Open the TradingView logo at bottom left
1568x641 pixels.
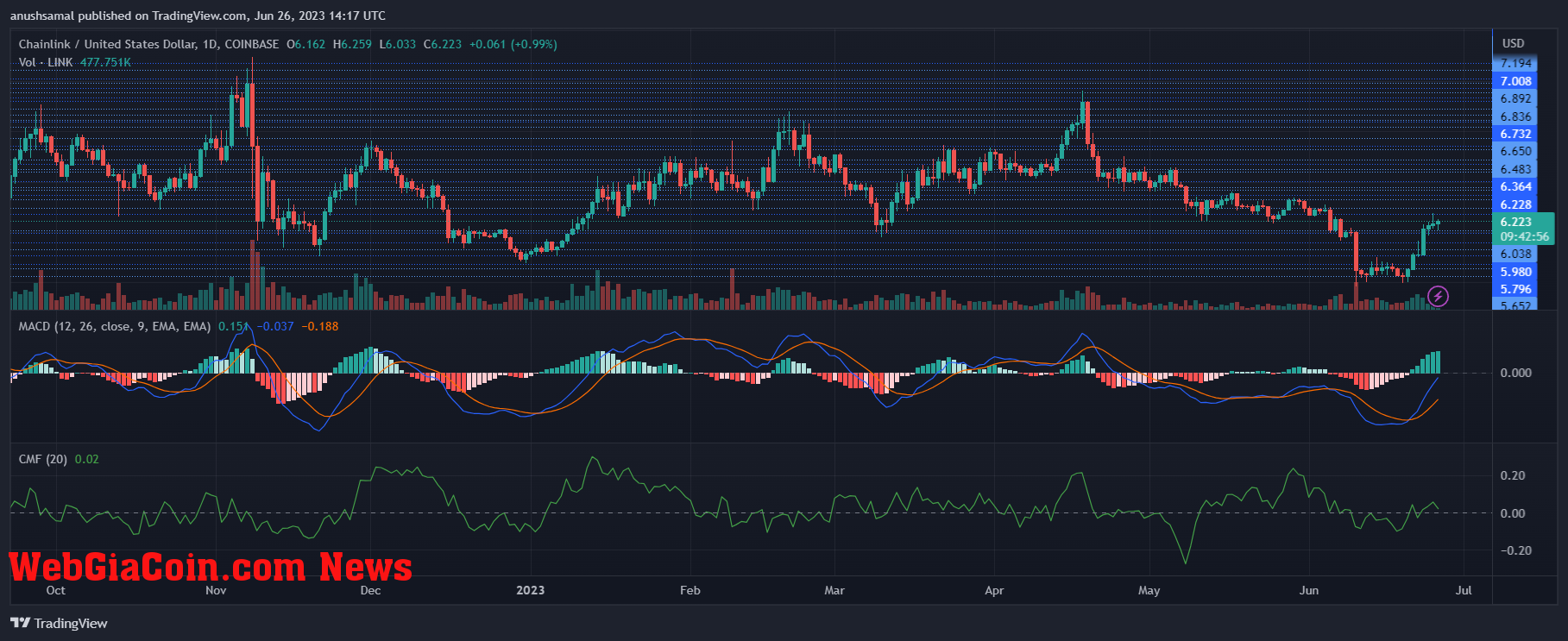pyautogui.click(x=59, y=623)
